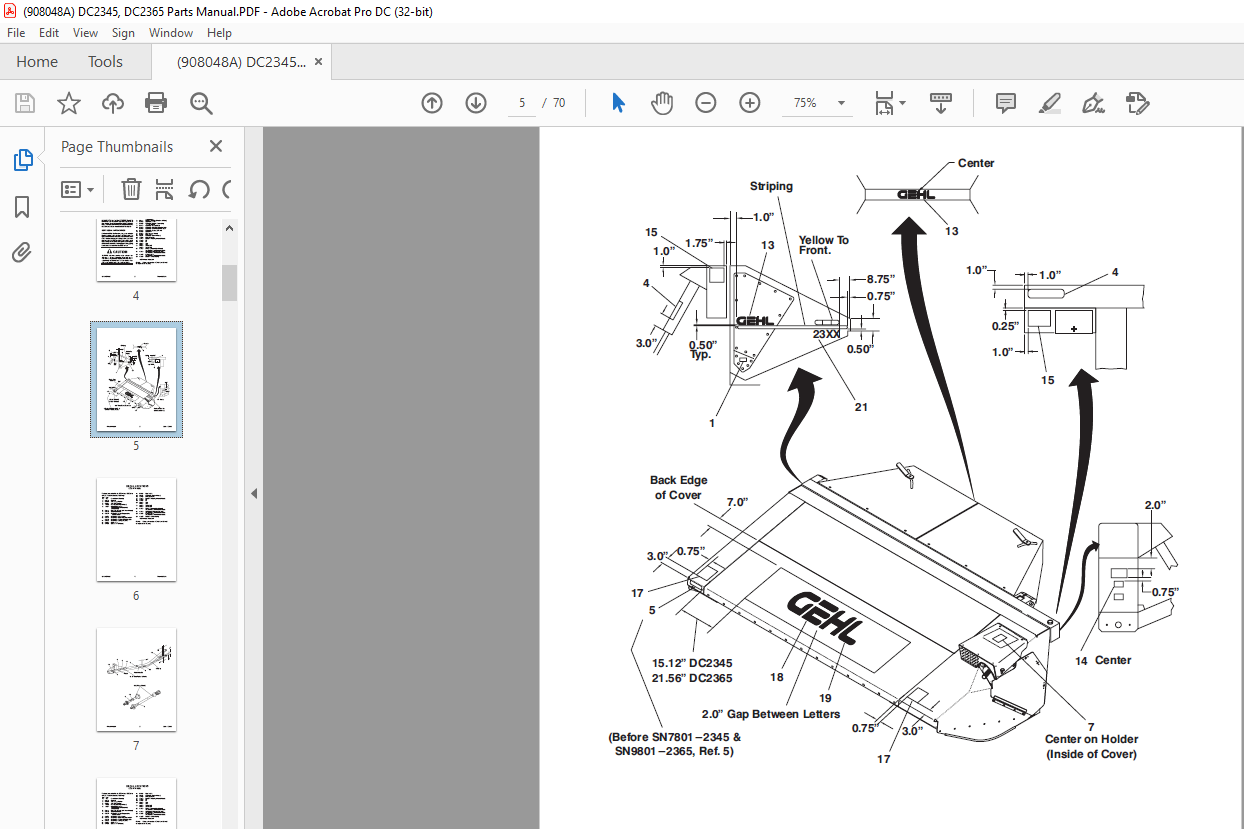Viewport: 1244px width, 829px height.
Task: Click the thumbnails panel scrollbar handle
Action: pos(229,283)
